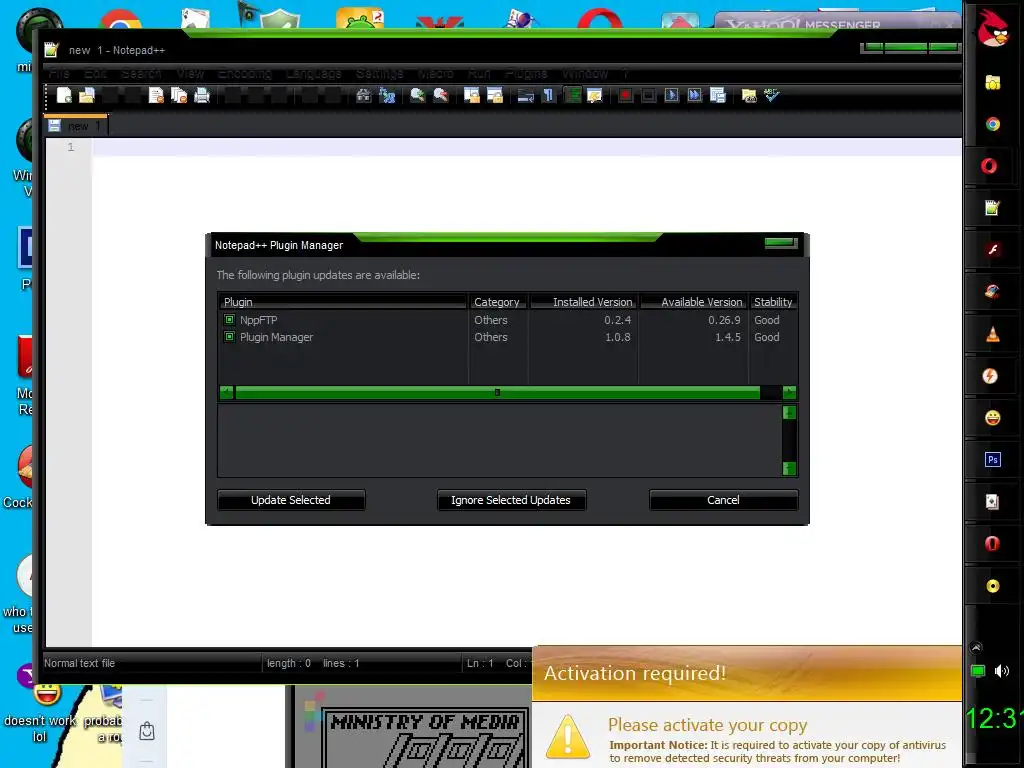Click Run Macro Multiple Times icon
1024x768 pixels.
[695, 95]
